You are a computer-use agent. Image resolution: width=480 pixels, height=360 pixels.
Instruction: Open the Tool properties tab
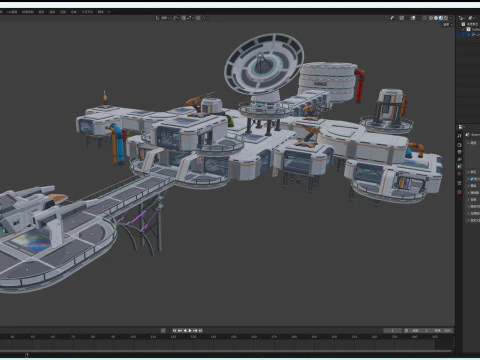[459, 136]
